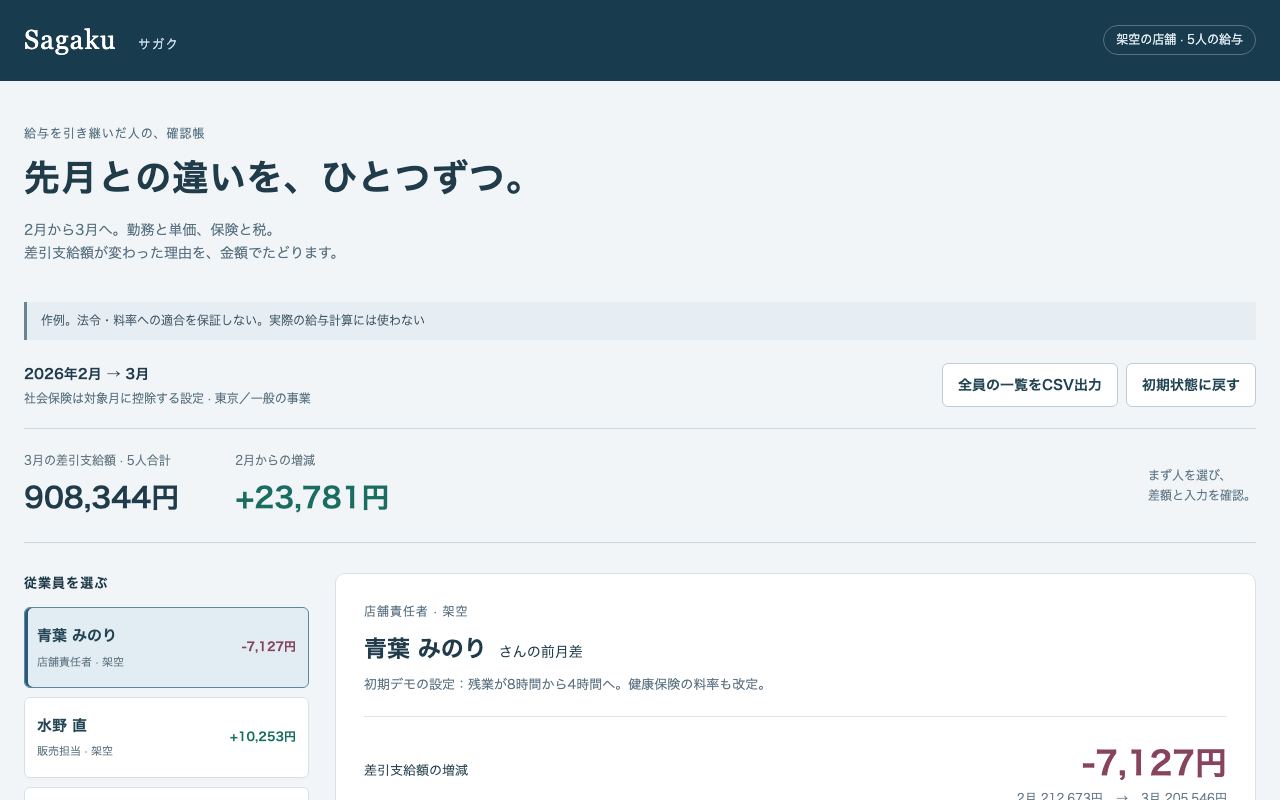Image resolution: width=1280 pixels, height=800 pixels.
Task: Click the 2026年2月 → 3月 period label
Action: coord(87,374)
